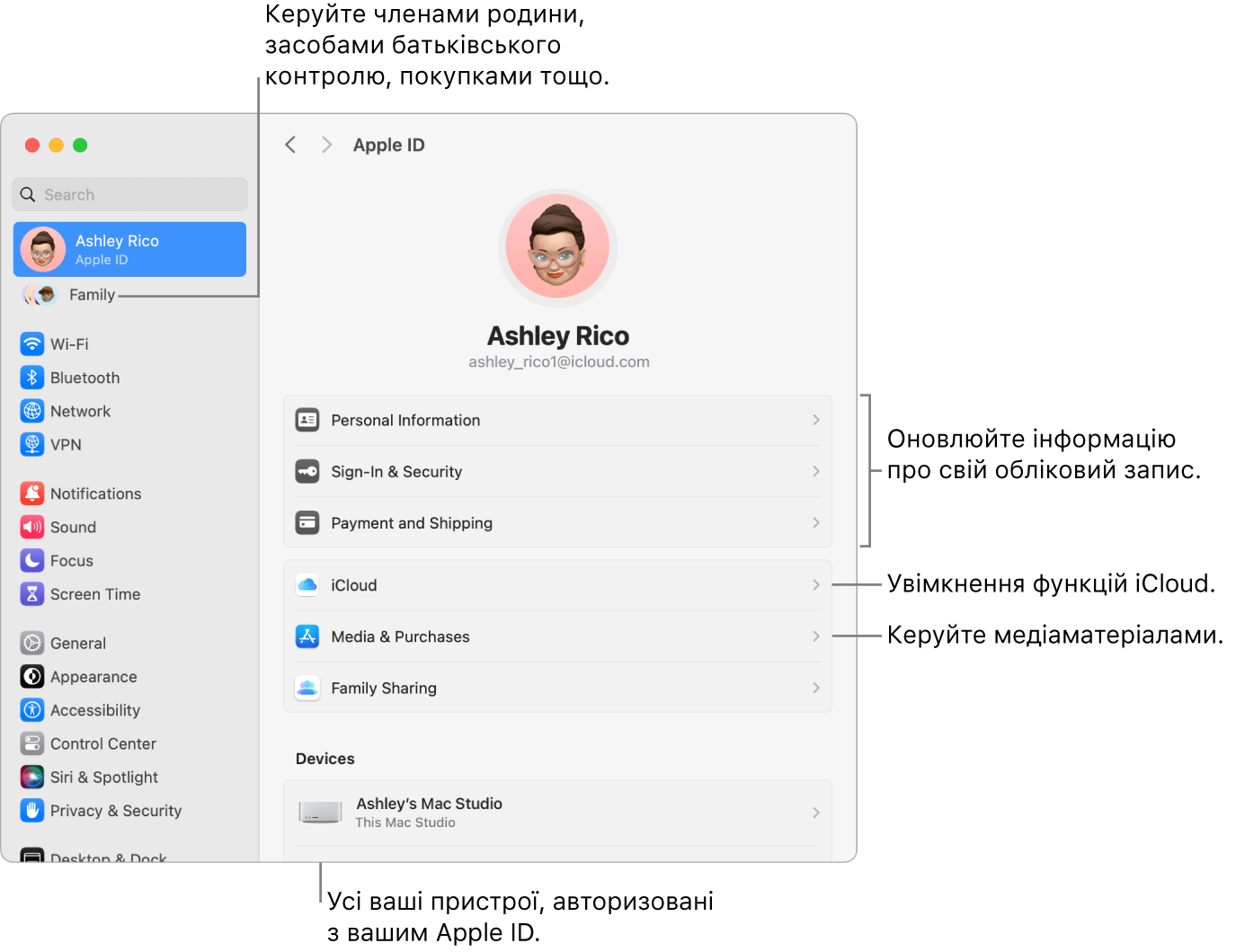Click in the Search field
The image size is (1236, 952).
(x=129, y=194)
